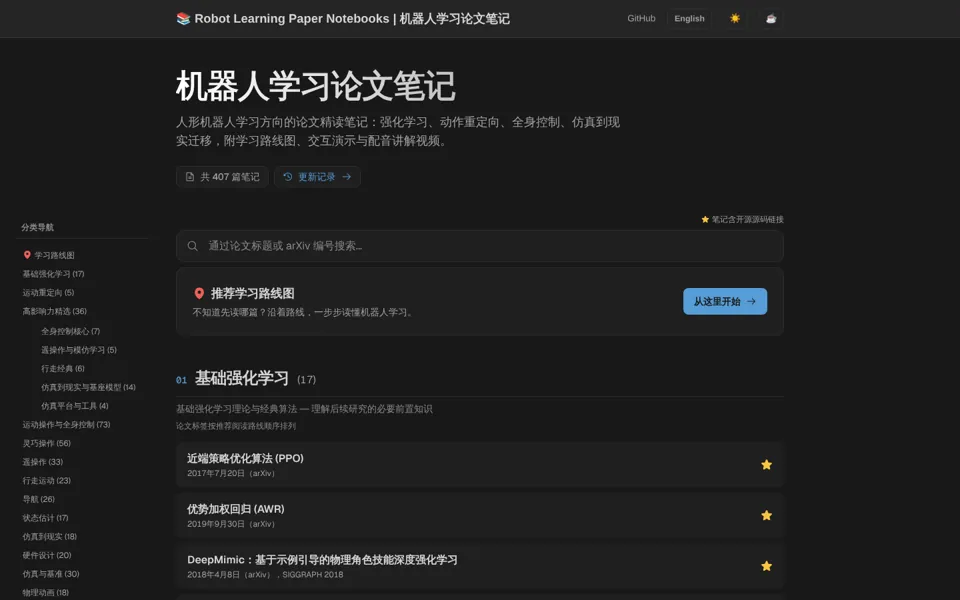Click the 机器人学习论文笔记 page title
960x600 pixels.
pyautogui.click(x=316, y=86)
